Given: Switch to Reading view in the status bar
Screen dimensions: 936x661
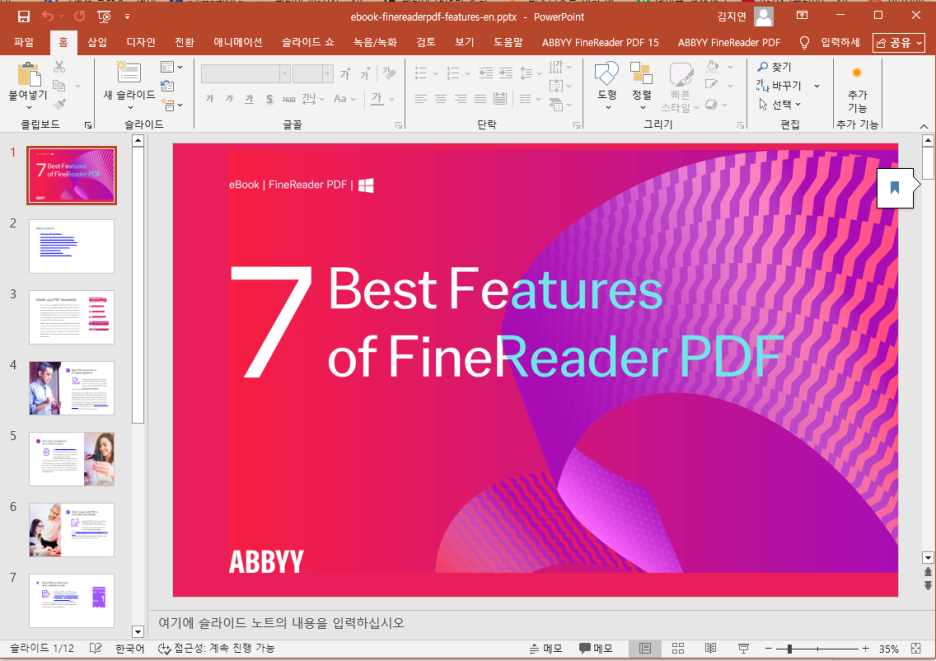Looking at the screenshot, I should pyautogui.click(x=710, y=648).
